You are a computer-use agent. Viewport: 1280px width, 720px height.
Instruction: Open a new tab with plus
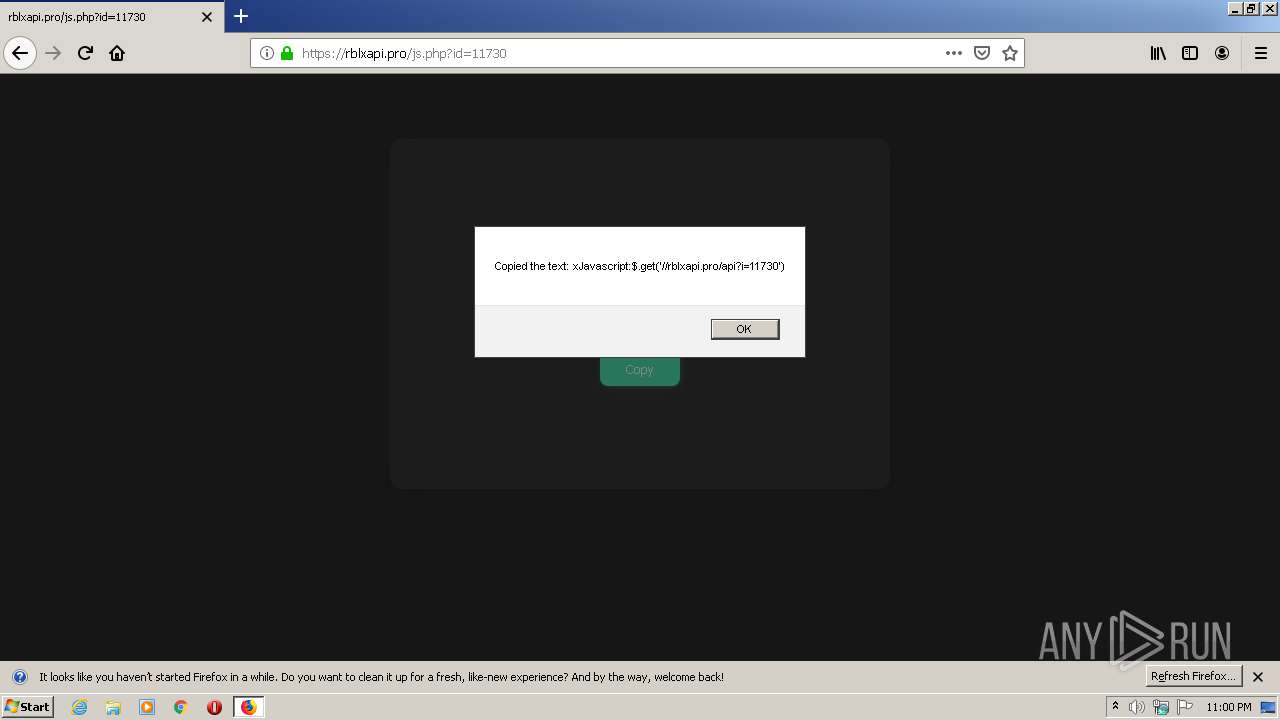(x=241, y=16)
